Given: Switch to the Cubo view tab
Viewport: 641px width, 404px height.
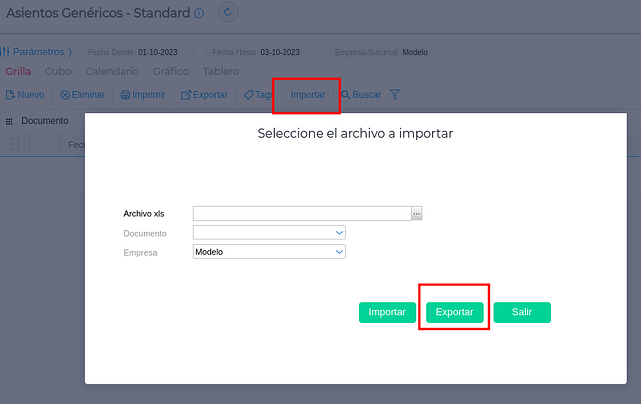Looking at the screenshot, I should click(58, 72).
